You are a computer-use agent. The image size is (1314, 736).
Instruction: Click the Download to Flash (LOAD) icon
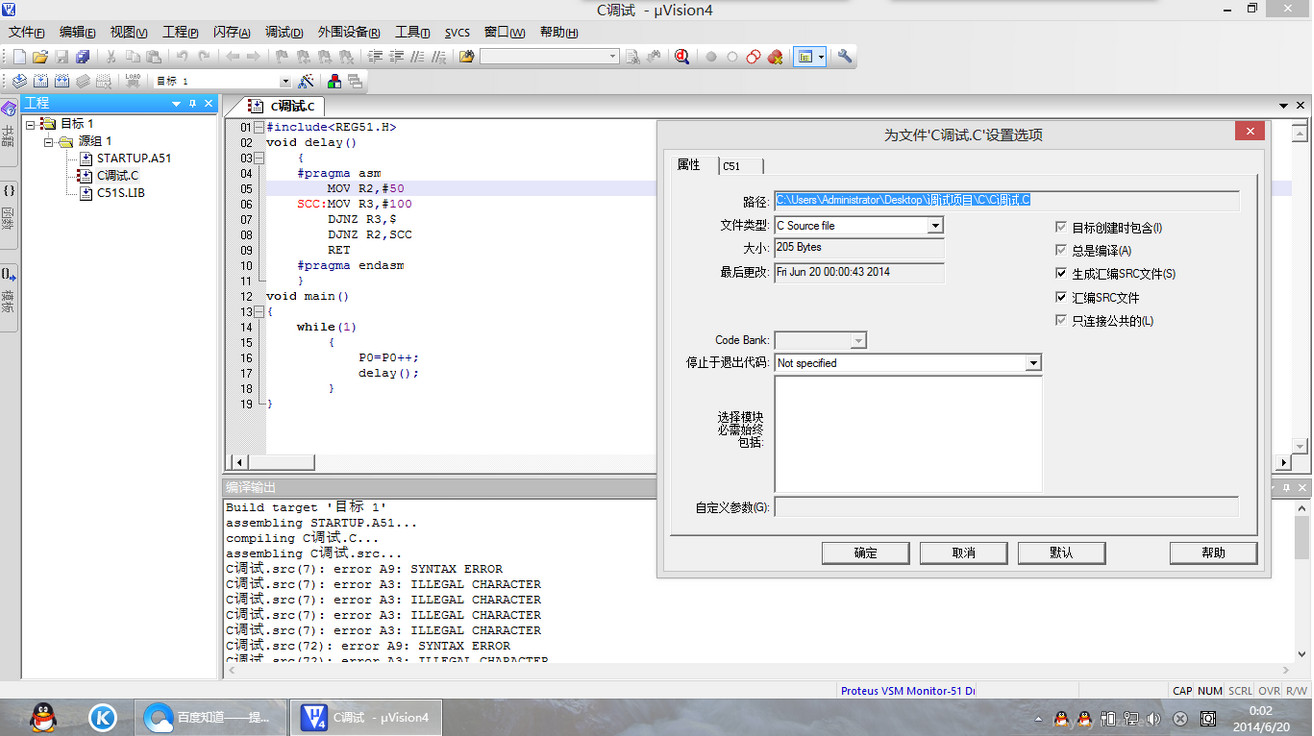(132, 80)
